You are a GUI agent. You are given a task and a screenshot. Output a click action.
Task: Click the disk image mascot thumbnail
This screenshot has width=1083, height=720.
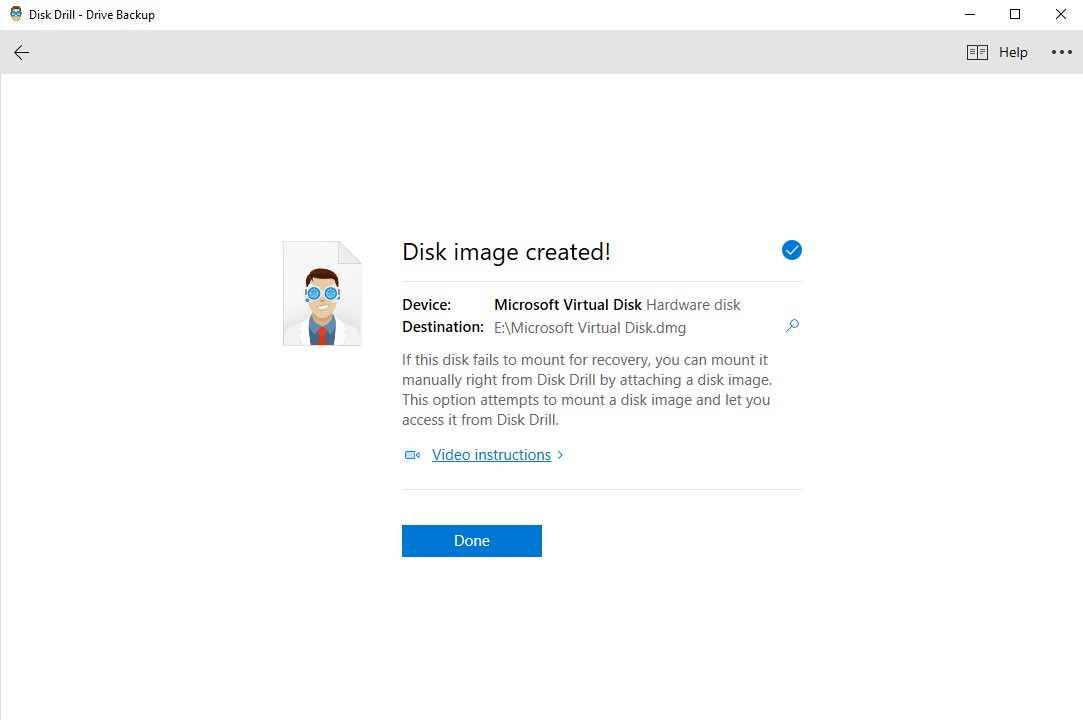[x=323, y=293]
